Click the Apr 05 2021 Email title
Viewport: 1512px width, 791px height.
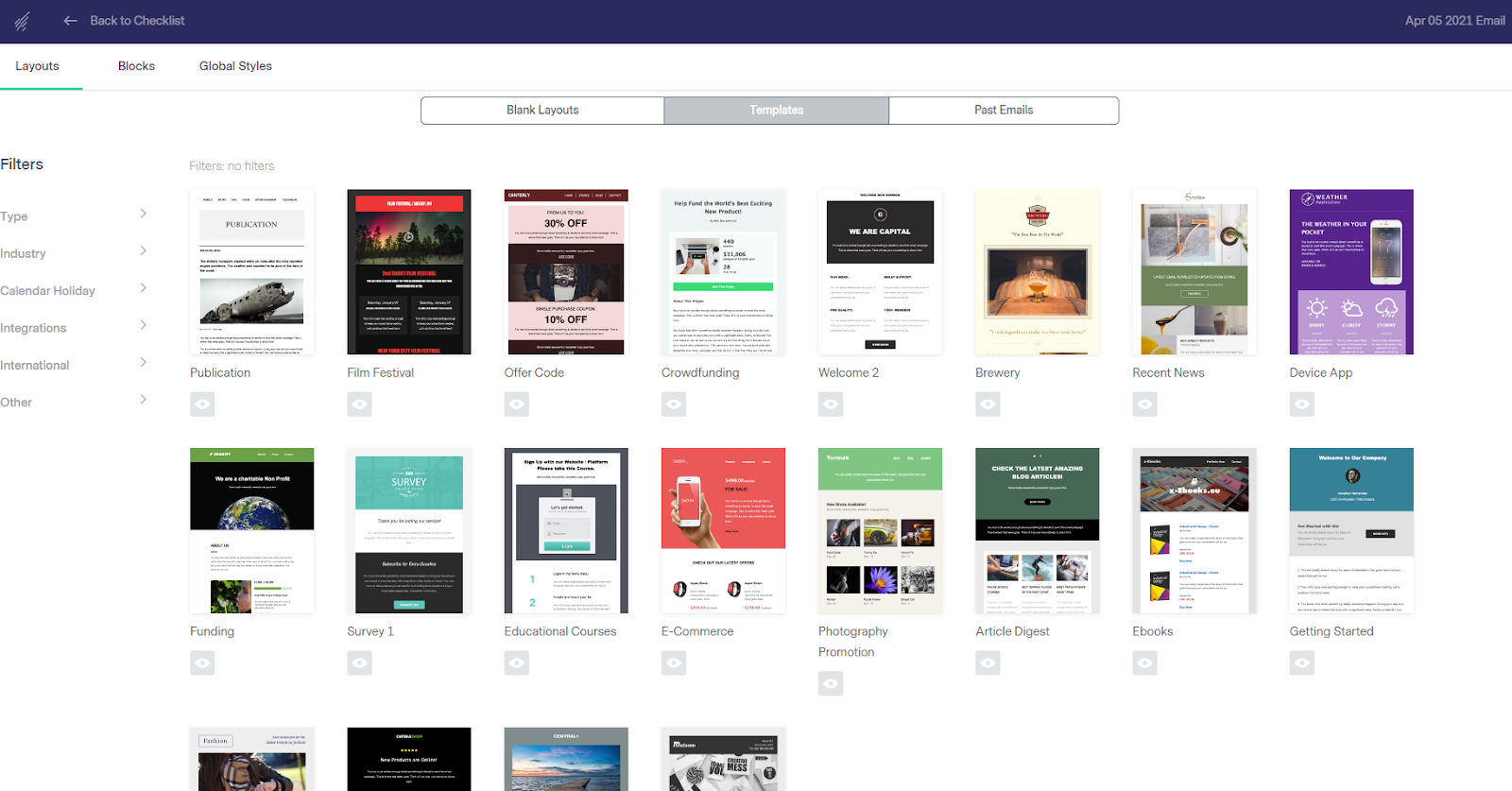coord(1454,21)
